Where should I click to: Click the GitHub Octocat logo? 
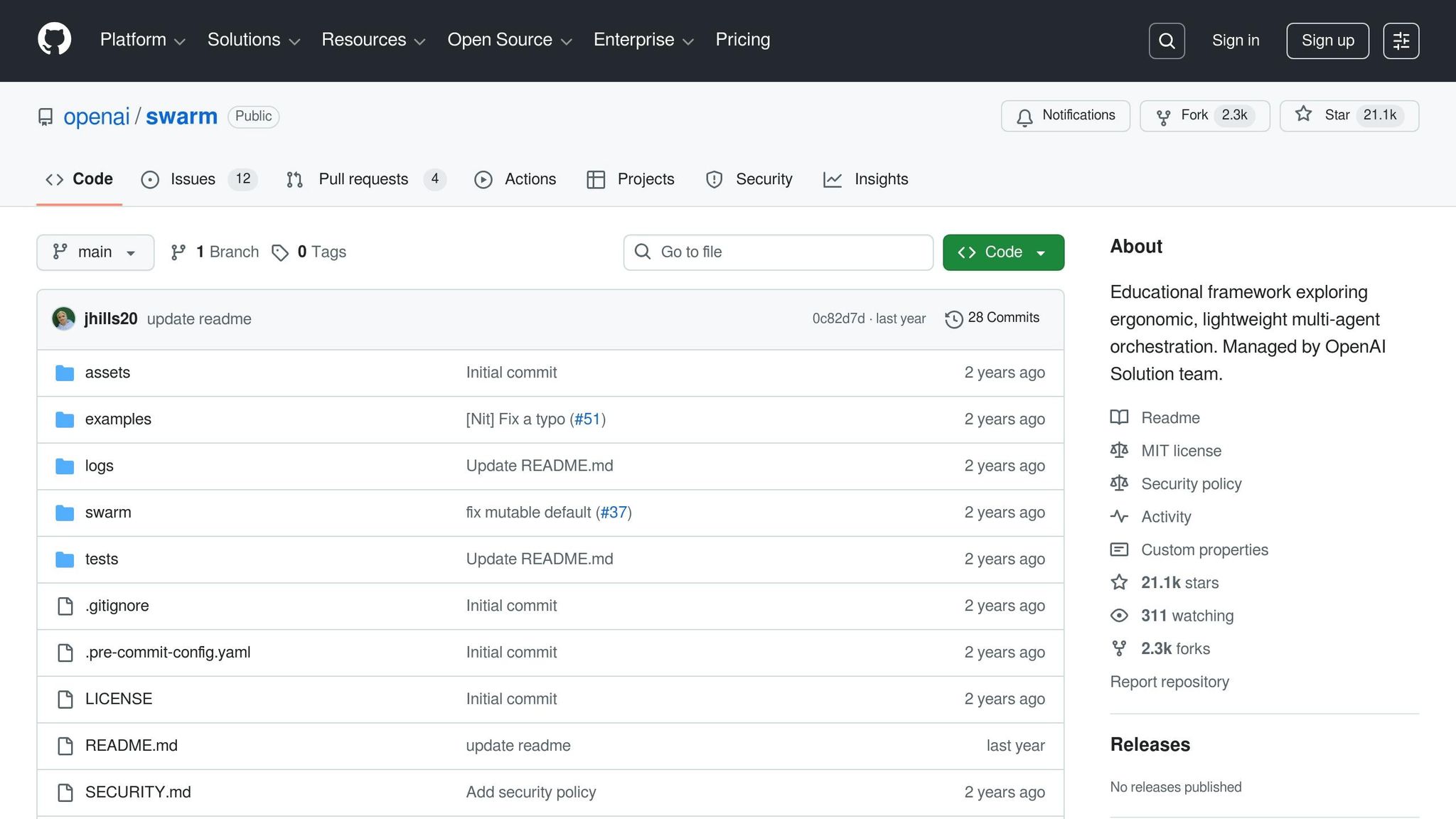[x=54, y=40]
